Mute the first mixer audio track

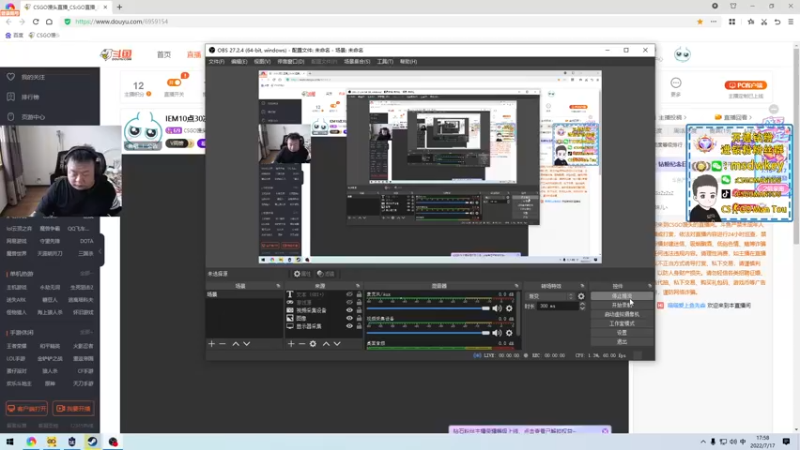[497, 308]
